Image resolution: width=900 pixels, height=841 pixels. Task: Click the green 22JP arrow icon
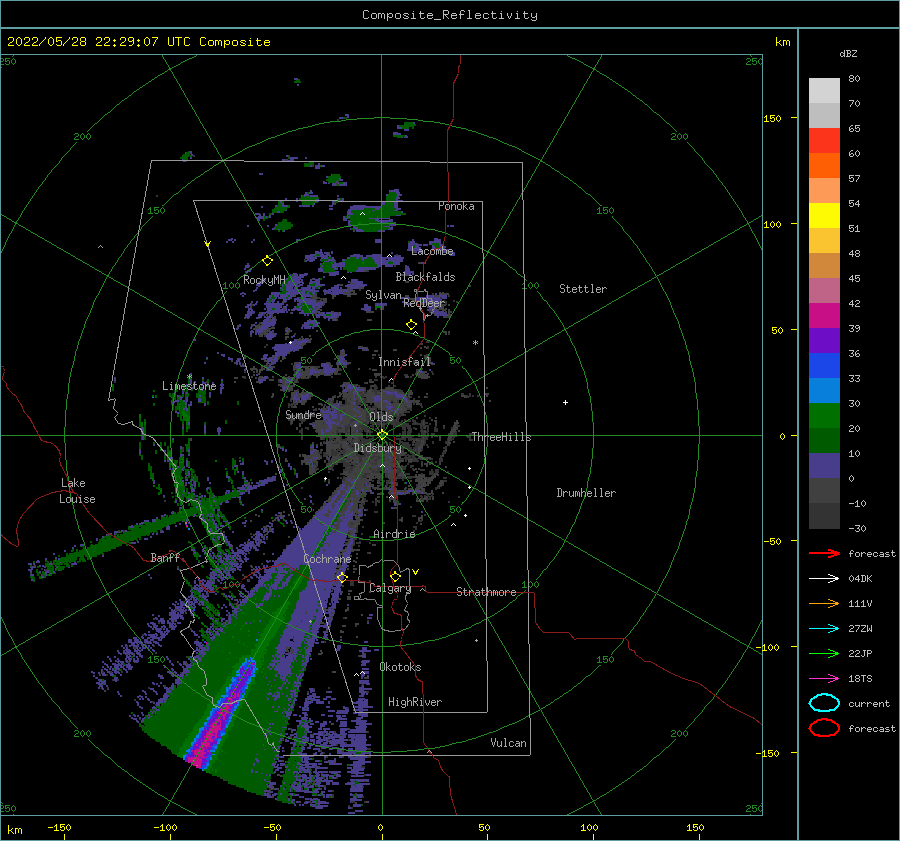[x=824, y=653]
